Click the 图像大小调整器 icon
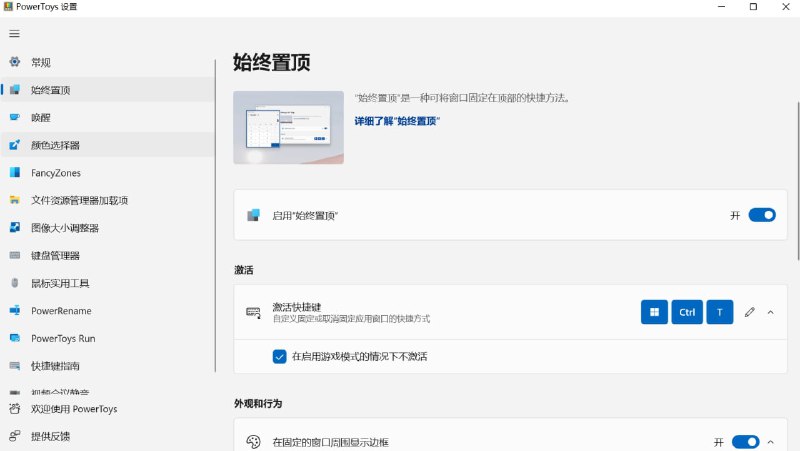800x451 pixels. tap(15, 228)
